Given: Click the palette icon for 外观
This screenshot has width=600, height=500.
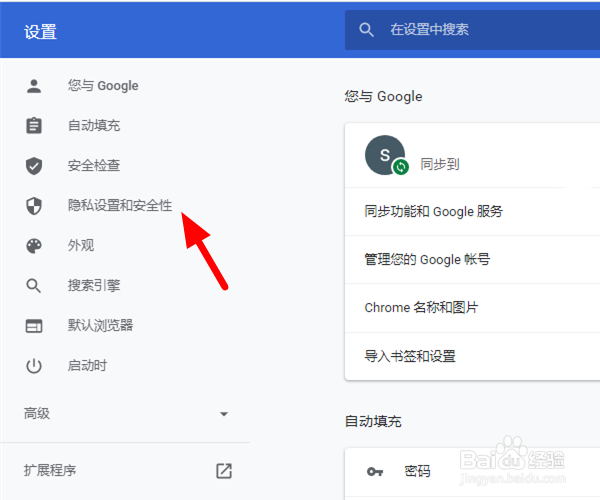Looking at the screenshot, I should (34, 246).
